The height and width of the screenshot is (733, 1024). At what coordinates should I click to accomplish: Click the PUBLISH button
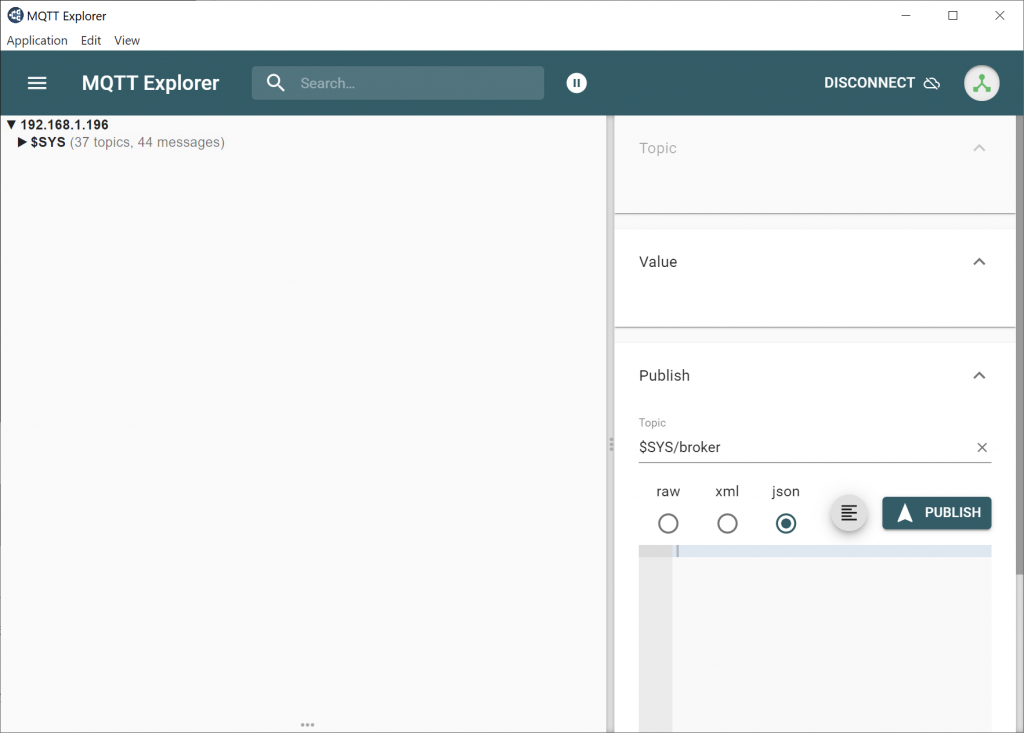[936, 513]
